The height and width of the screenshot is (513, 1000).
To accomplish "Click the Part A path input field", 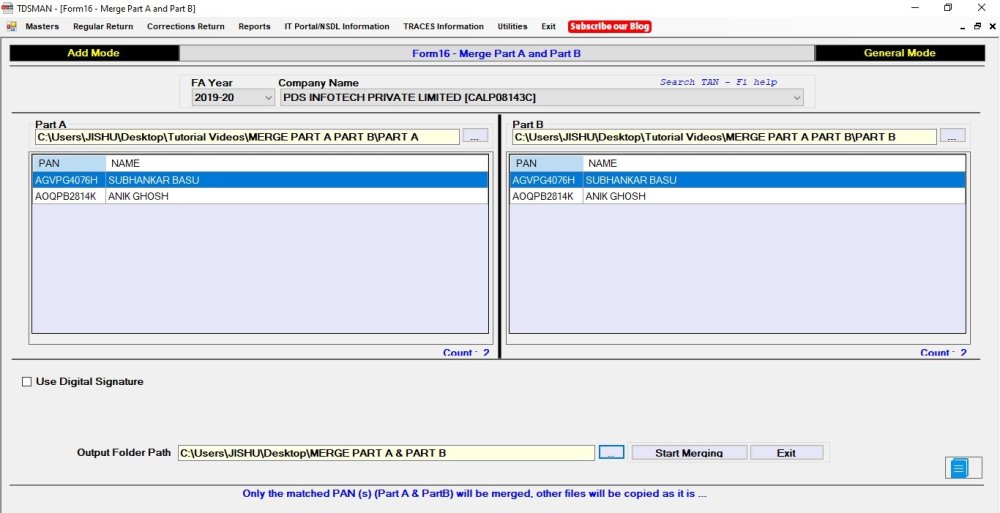I will 247,137.
